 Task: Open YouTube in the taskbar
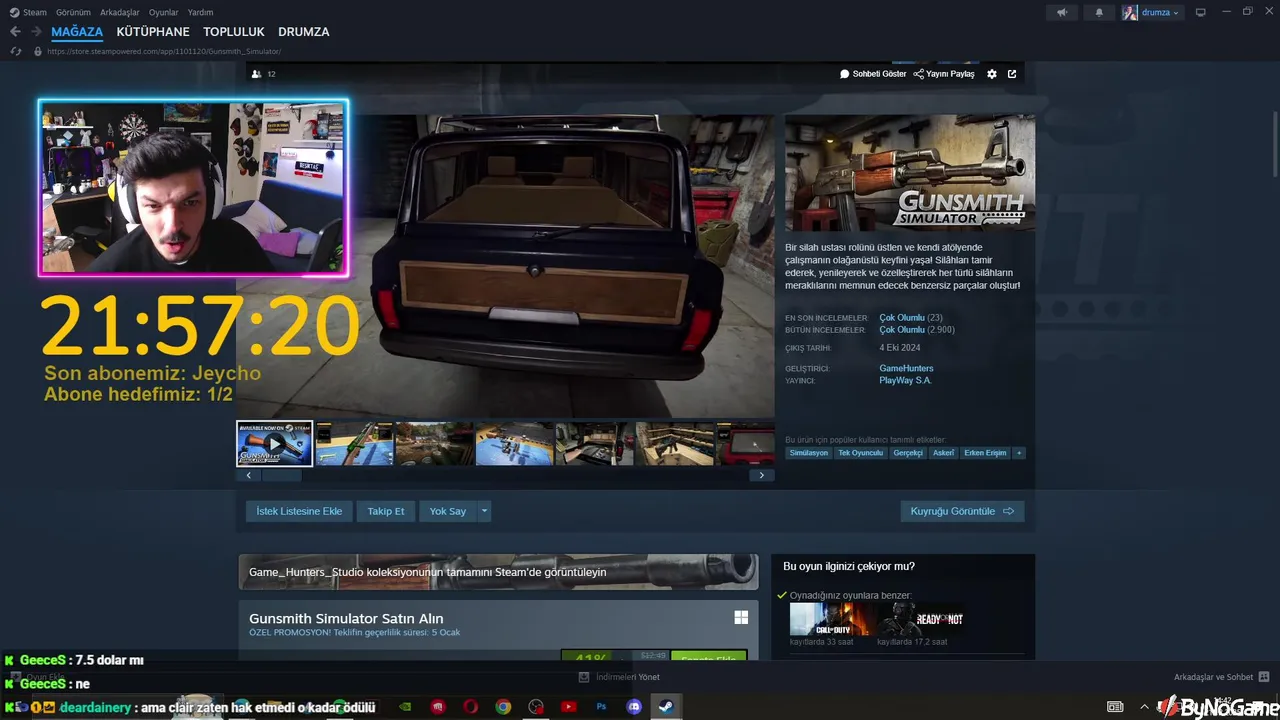click(568, 707)
